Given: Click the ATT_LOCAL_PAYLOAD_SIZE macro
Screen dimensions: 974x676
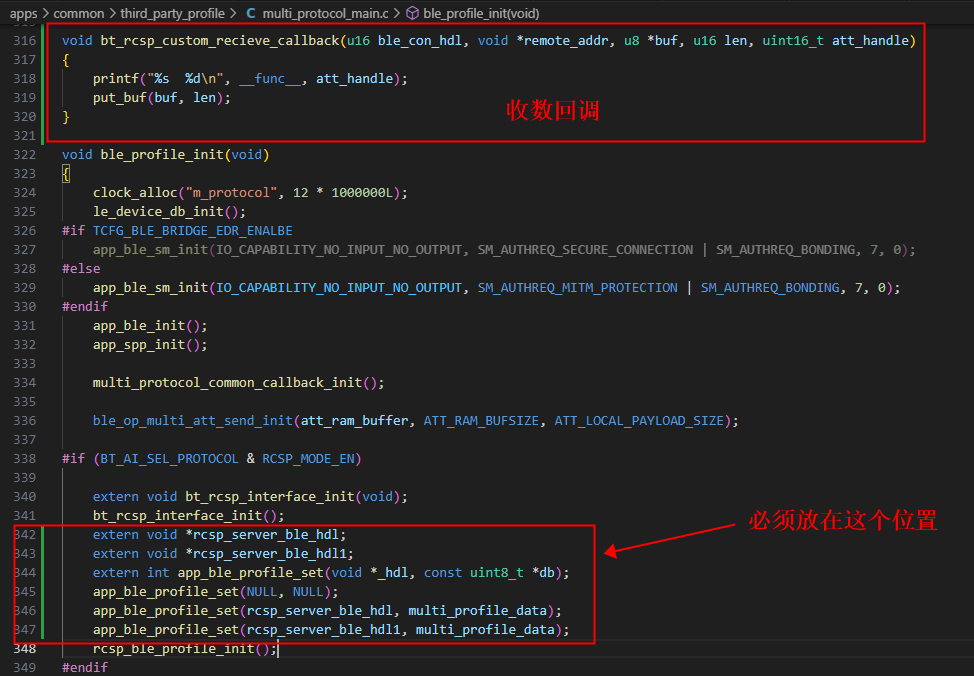Looking at the screenshot, I should (639, 421).
